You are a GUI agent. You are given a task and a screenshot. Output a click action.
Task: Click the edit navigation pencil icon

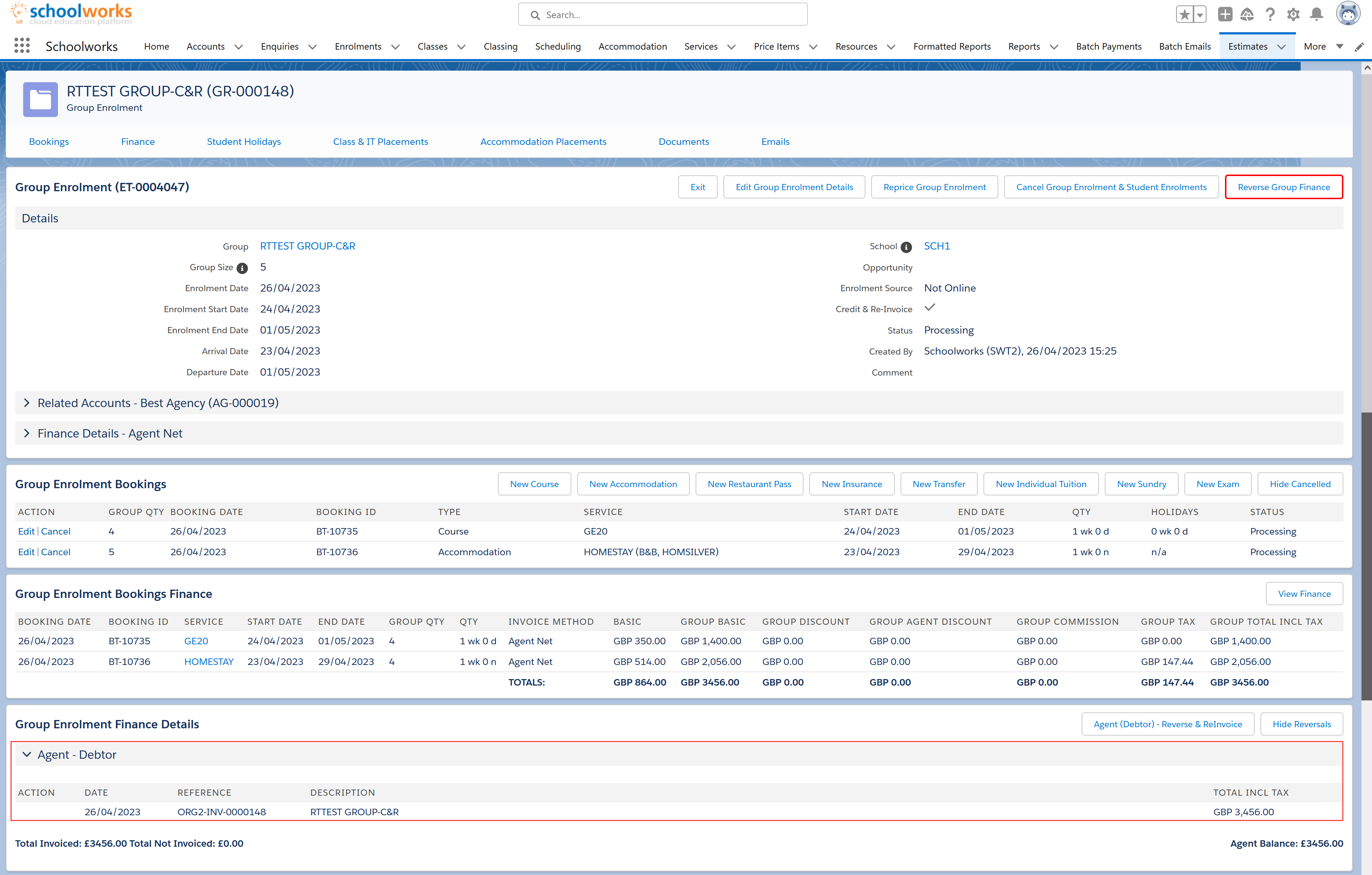tap(1359, 47)
